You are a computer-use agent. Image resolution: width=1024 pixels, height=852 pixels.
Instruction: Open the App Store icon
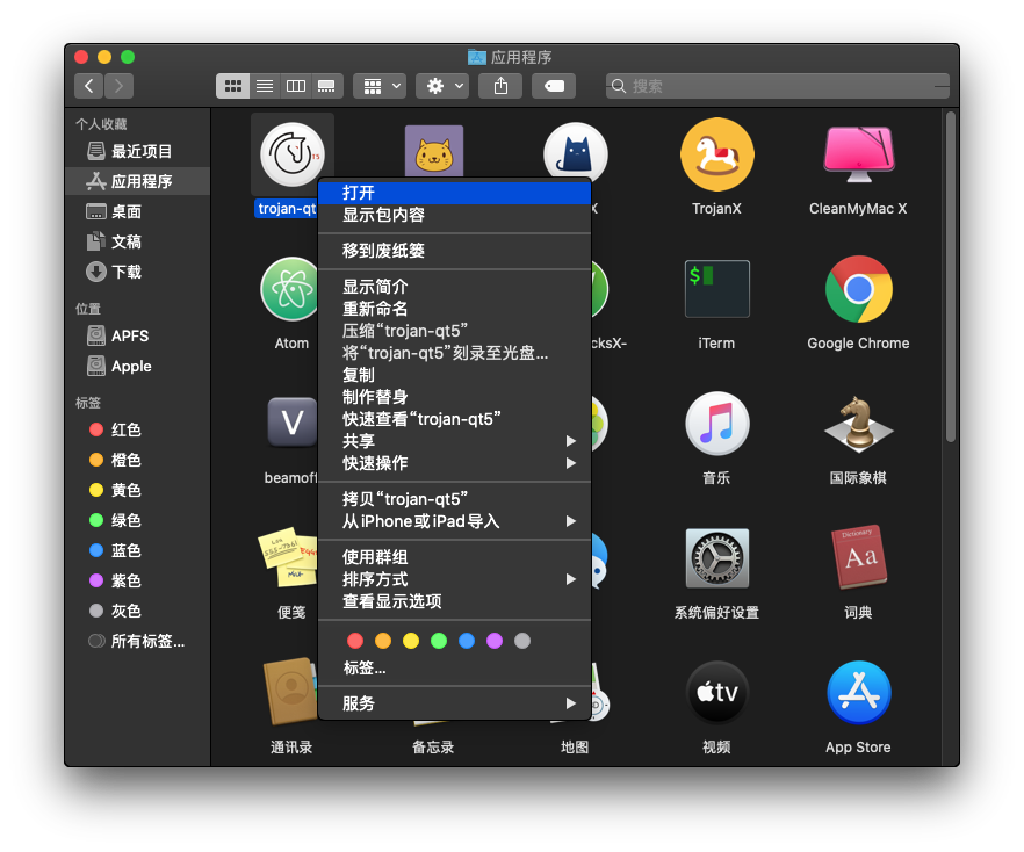[x=858, y=692]
